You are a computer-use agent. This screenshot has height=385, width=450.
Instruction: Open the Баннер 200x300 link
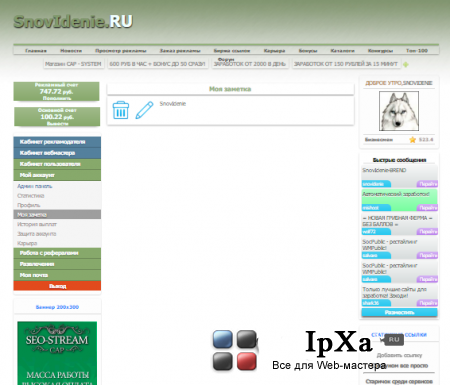[x=57, y=307]
